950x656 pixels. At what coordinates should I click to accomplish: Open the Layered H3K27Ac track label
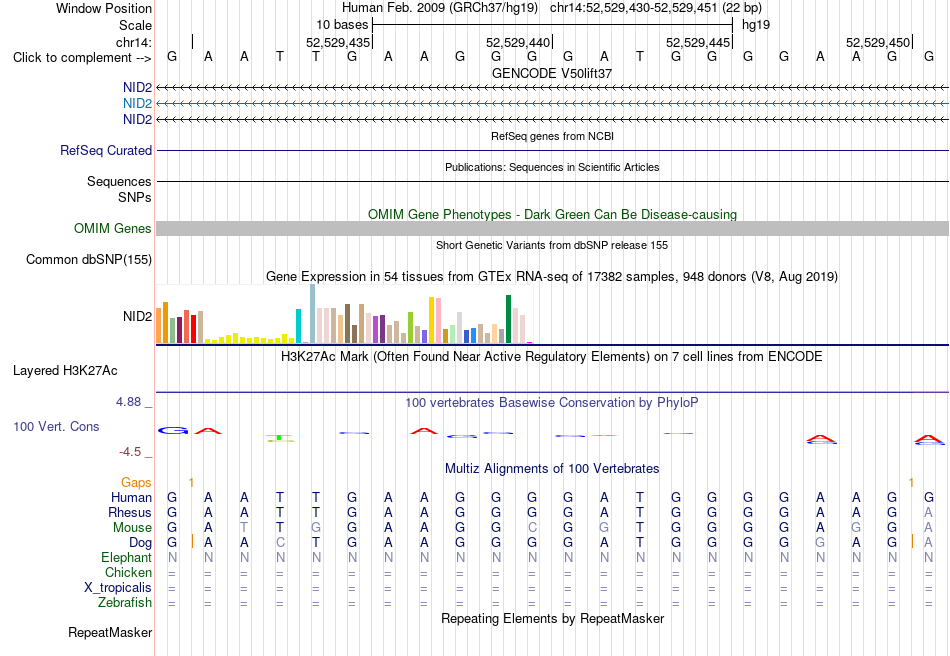(x=65, y=371)
